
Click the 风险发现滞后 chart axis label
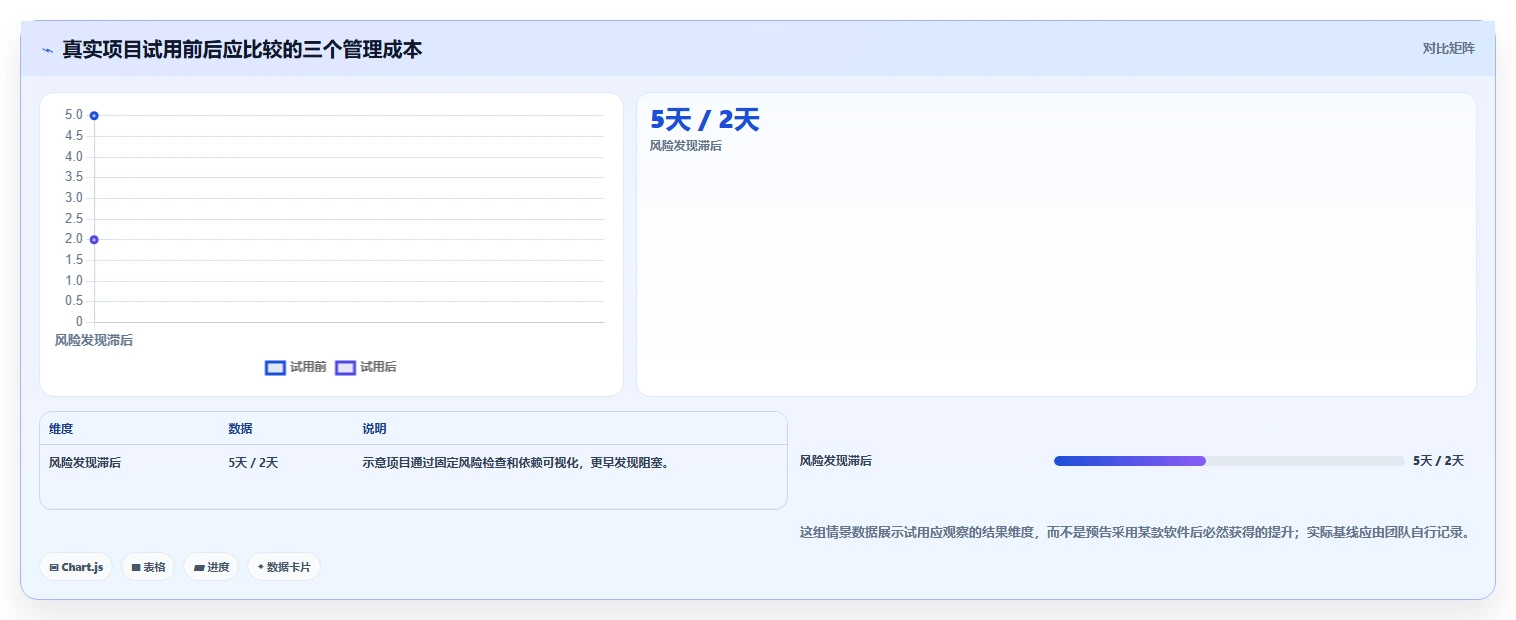(x=94, y=340)
